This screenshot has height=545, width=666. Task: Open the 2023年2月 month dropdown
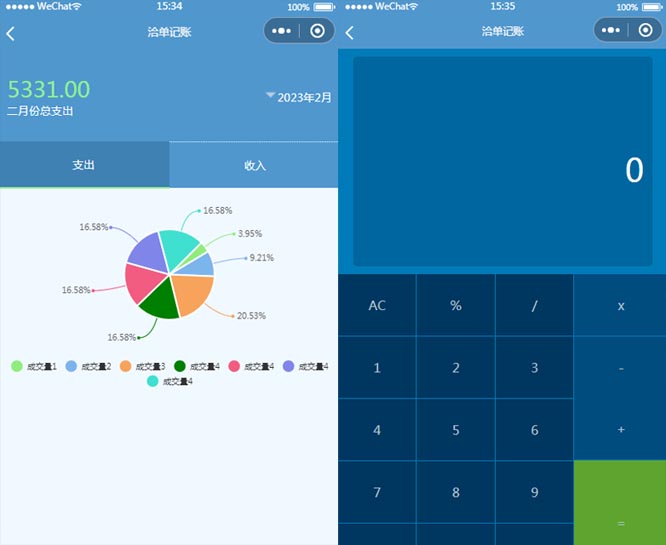299,97
